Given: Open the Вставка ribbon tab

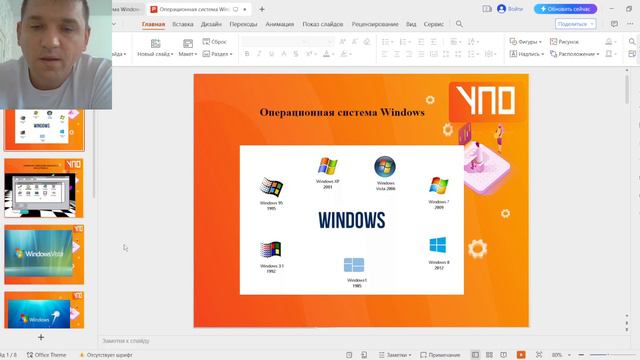Looking at the screenshot, I should 182,24.
